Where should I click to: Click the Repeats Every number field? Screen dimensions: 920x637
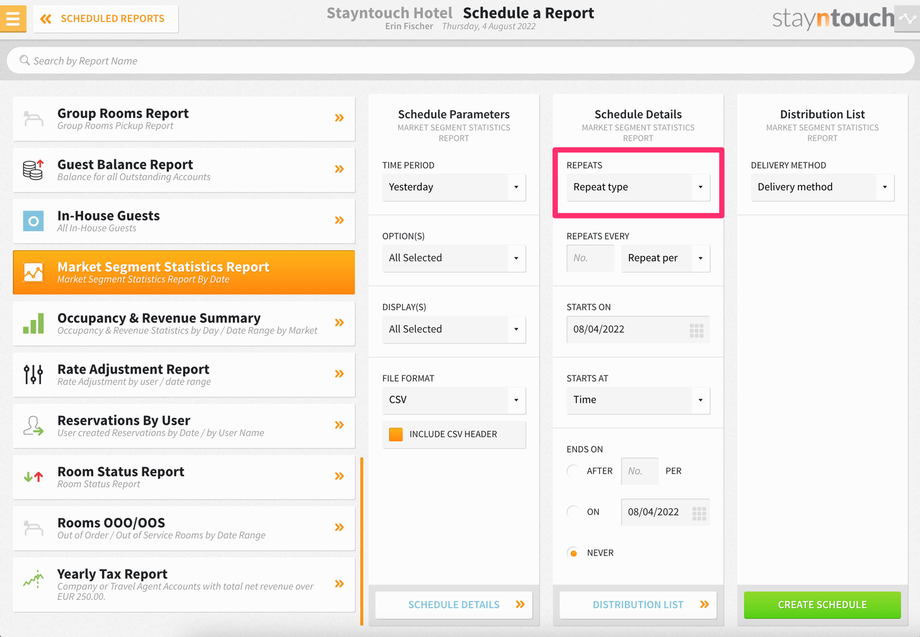590,258
